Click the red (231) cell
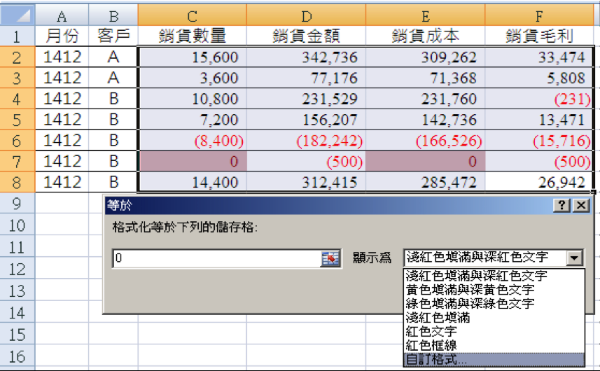 pos(539,99)
